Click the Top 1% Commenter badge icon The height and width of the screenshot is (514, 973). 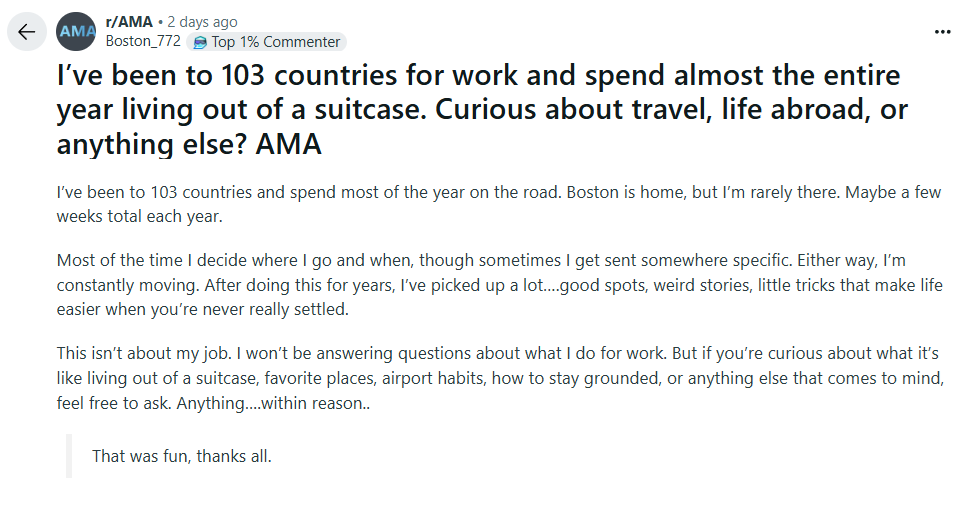coord(200,42)
